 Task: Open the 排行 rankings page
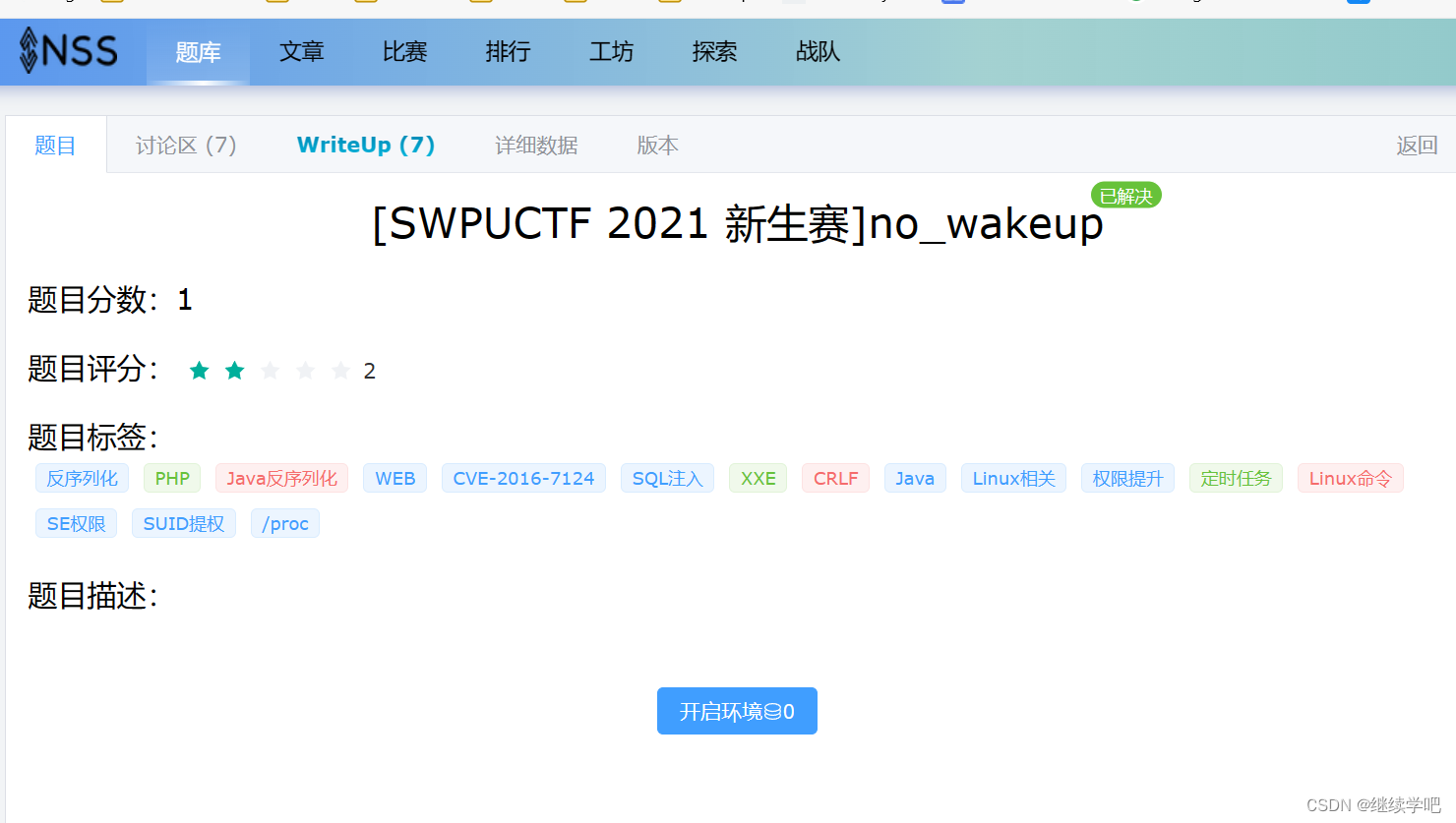(508, 52)
